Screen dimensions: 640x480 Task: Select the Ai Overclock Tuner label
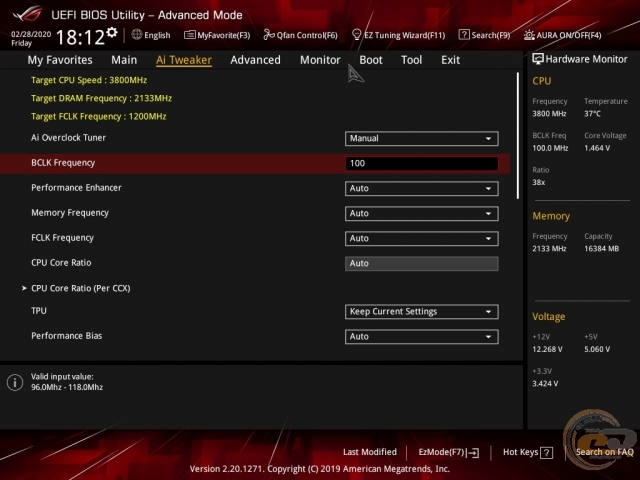[69, 138]
